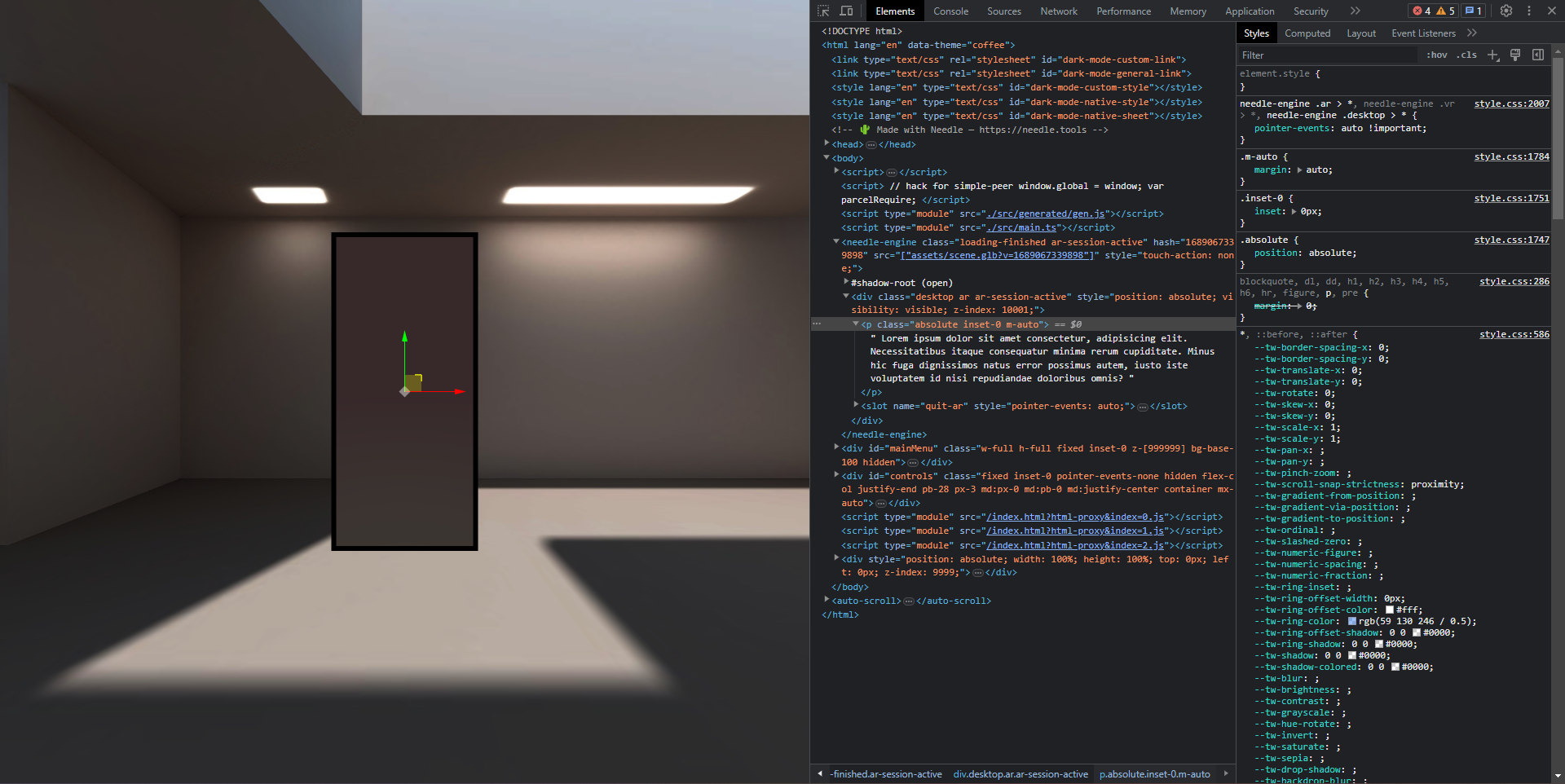Viewport: 1565px width, 784px height.
Task: Open the more panels chevron menu
Action: [x=1355, y=11]
